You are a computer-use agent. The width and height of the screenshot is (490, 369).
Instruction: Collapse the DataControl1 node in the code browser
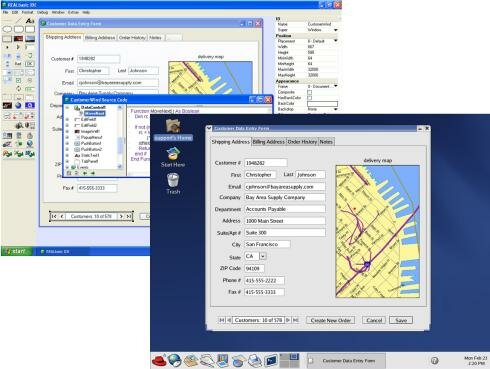(67, 108)
